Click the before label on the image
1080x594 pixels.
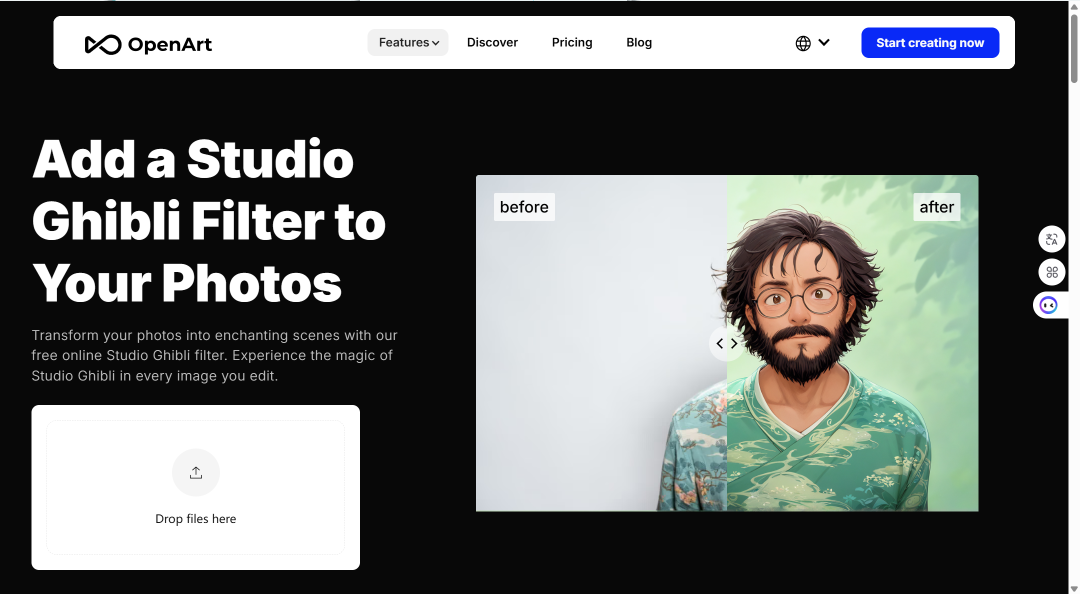pos(524,207)
